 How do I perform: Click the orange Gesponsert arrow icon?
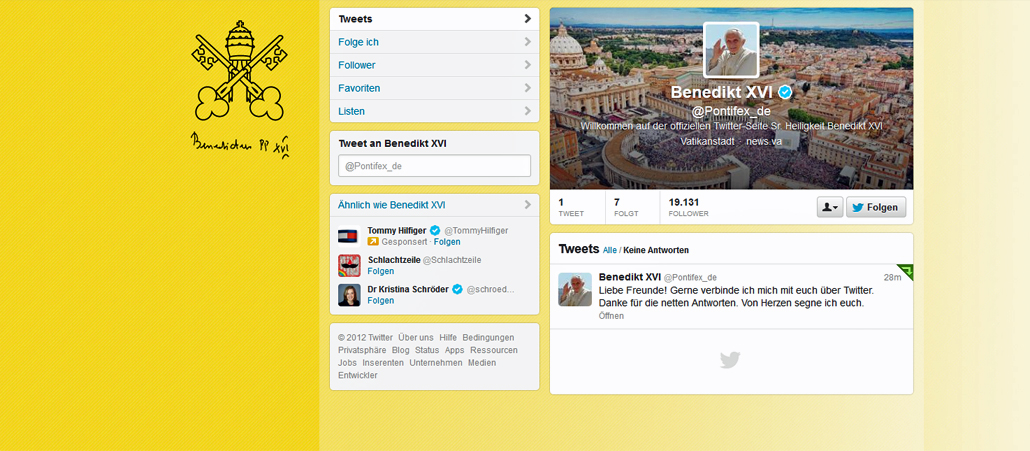pyautogui.click(x=373, y=242)
